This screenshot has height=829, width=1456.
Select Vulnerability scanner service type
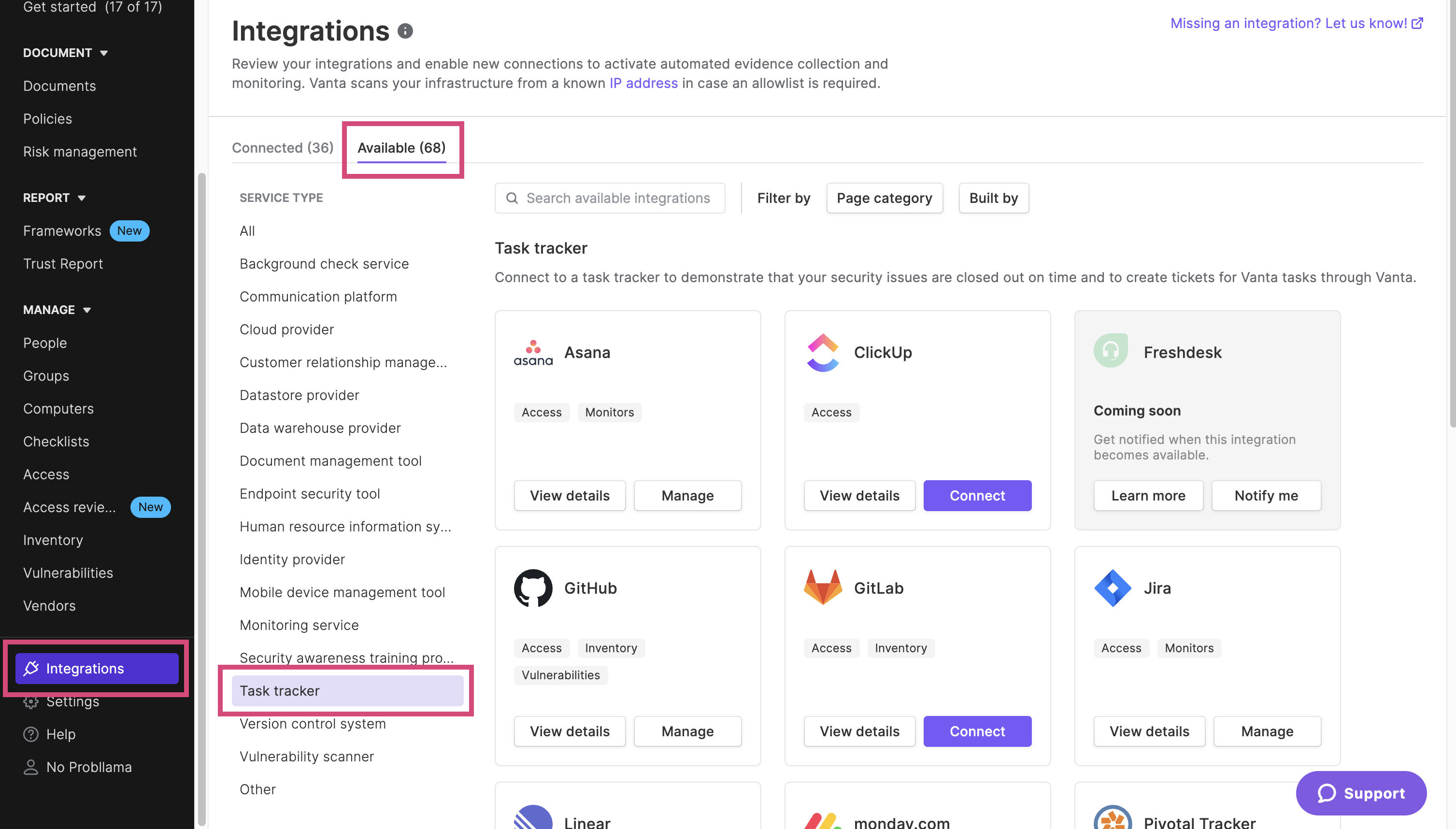click(306, 757)
